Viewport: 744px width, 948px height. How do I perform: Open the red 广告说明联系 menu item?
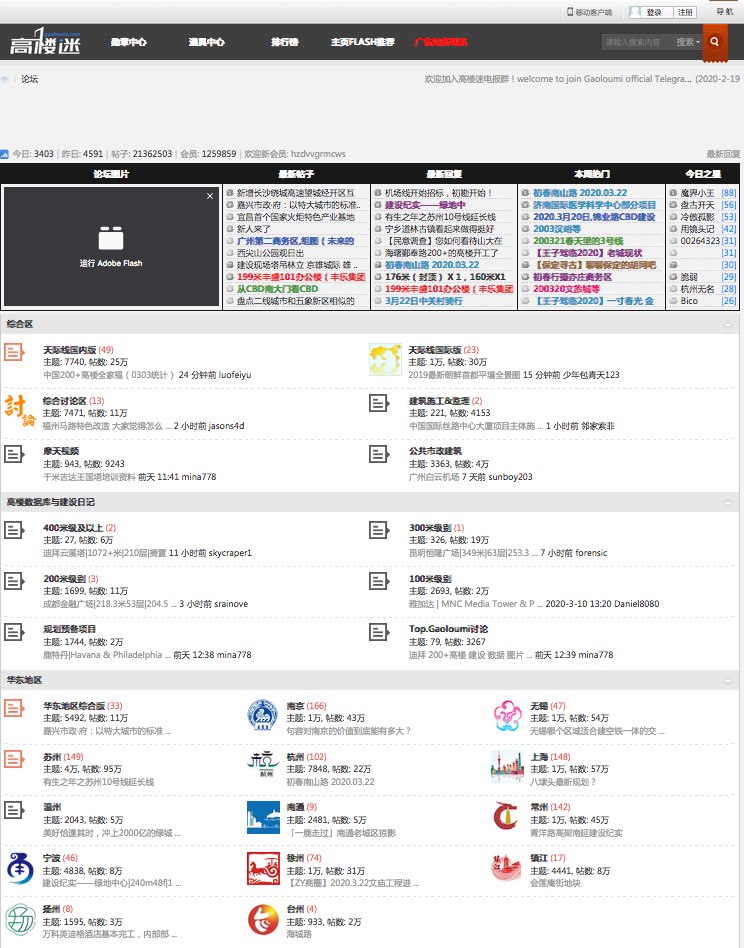pyautogui.click(x=441, y=42)
